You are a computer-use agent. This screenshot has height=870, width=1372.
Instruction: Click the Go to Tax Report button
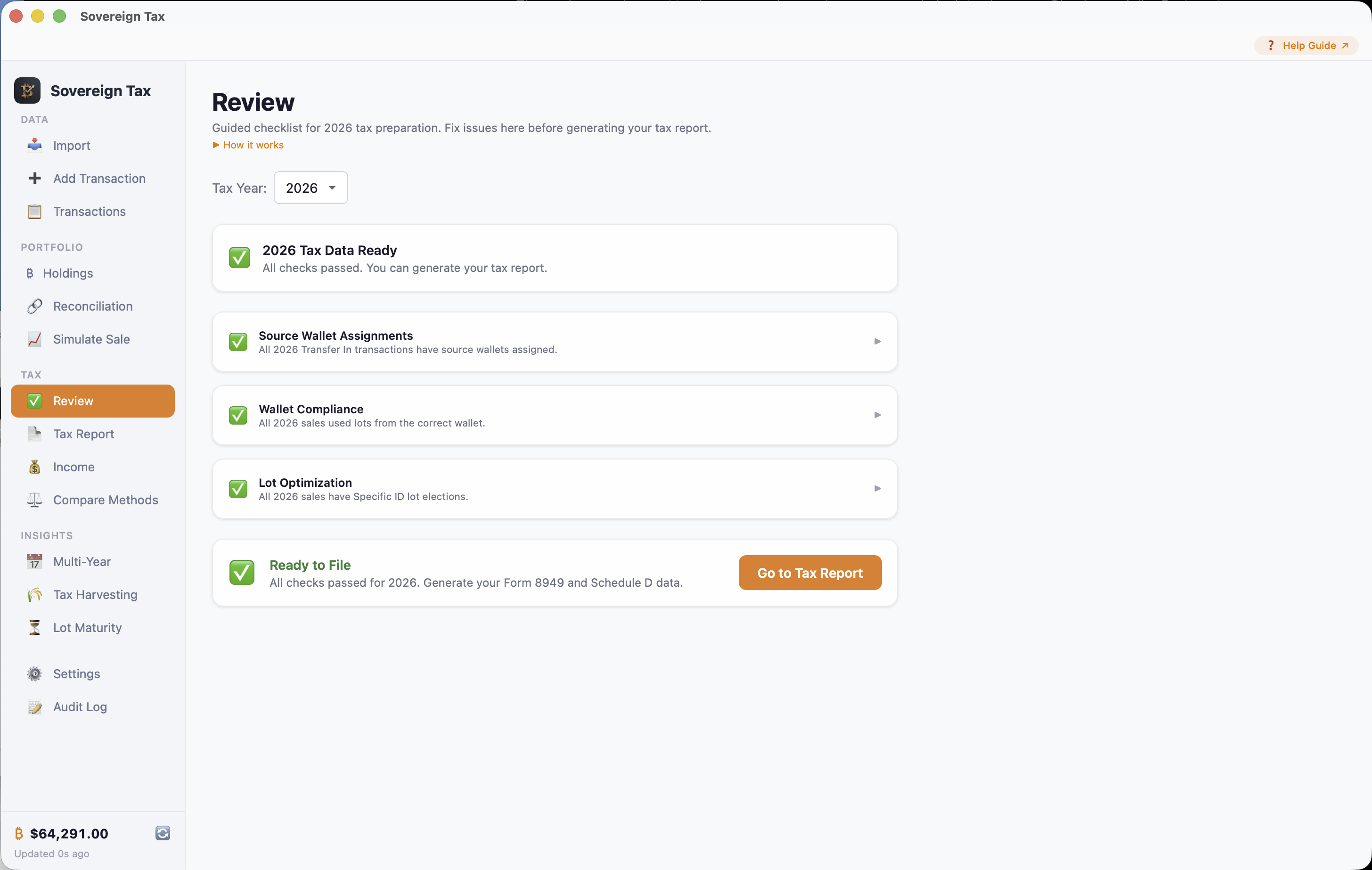809,573
